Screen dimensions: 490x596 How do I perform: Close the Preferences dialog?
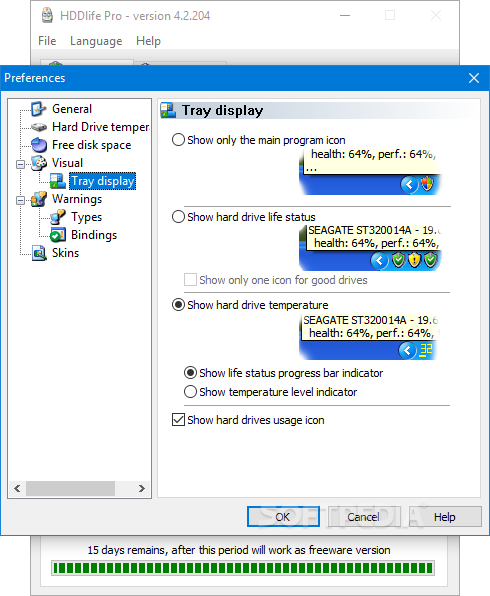[x=474, y=78]
